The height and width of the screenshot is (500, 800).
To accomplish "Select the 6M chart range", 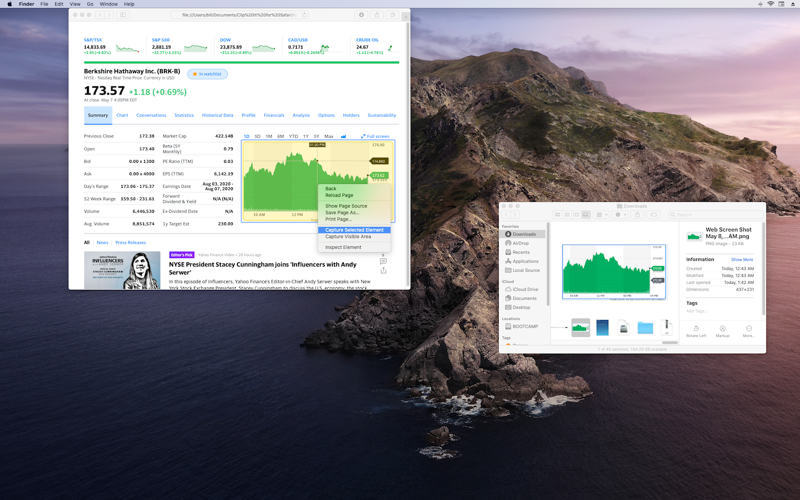I will [281, 136].
